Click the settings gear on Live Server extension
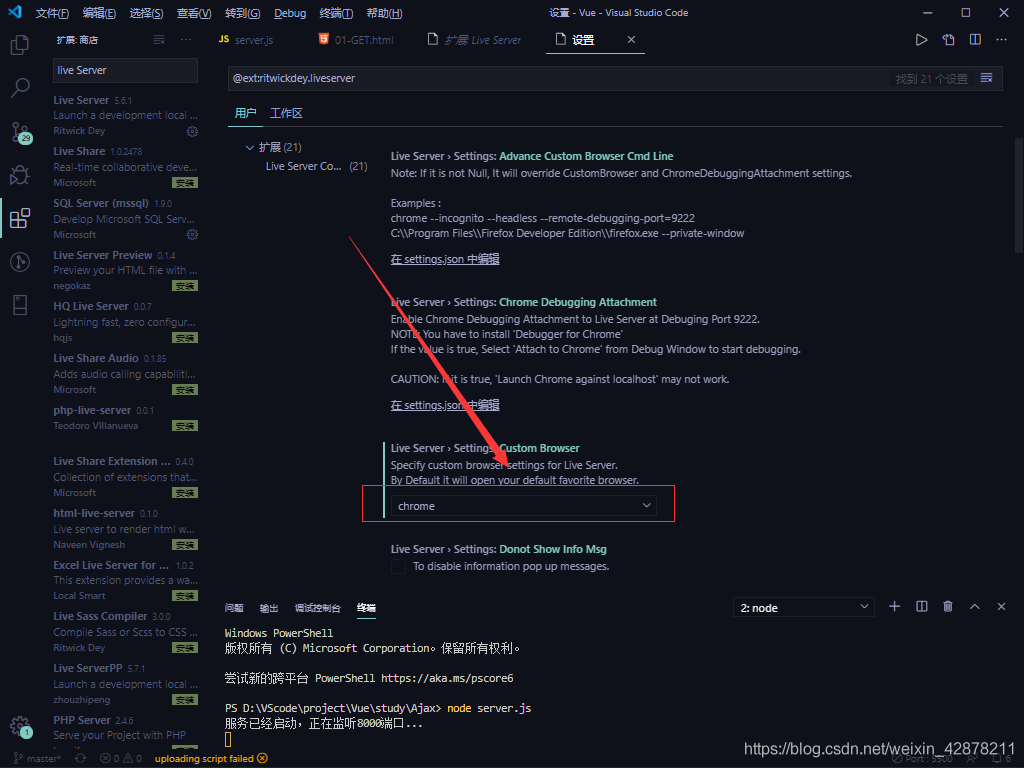The image size is (1024, 768). point(192,131)
